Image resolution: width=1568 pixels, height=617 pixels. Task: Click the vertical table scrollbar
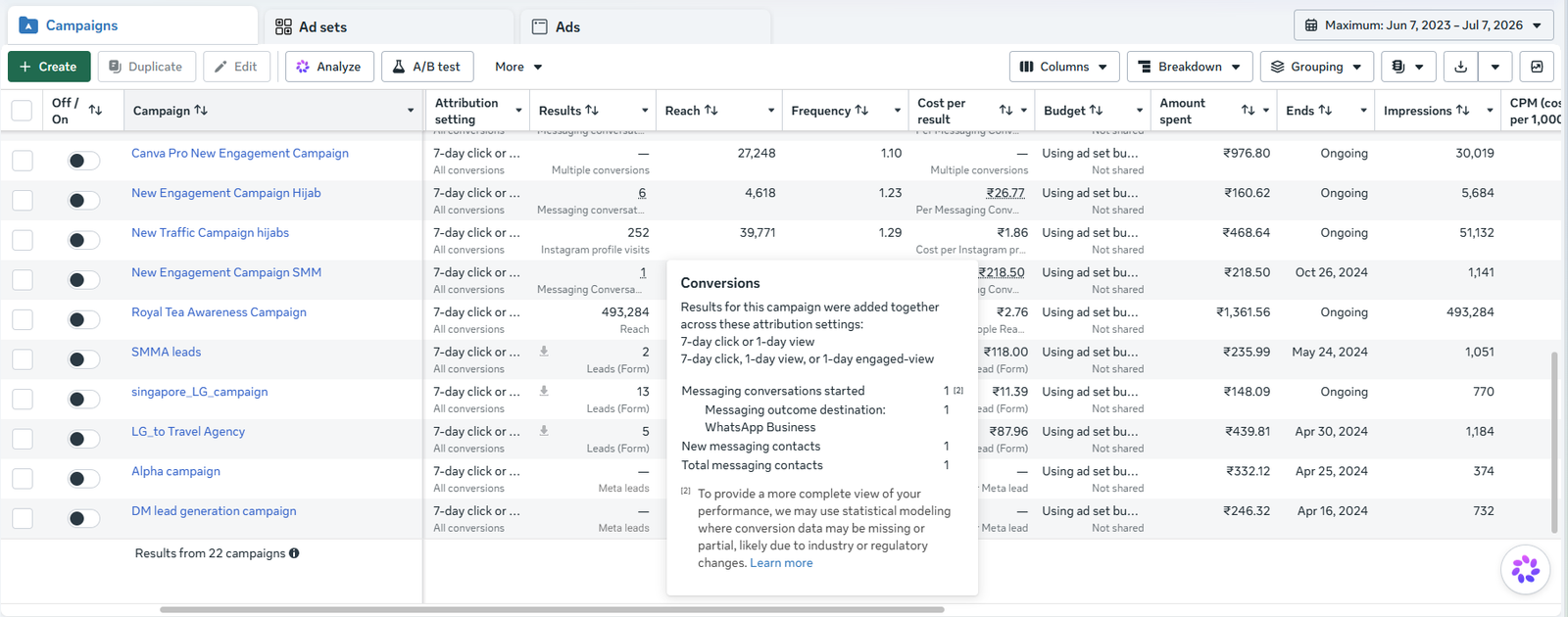point(1554,443)
